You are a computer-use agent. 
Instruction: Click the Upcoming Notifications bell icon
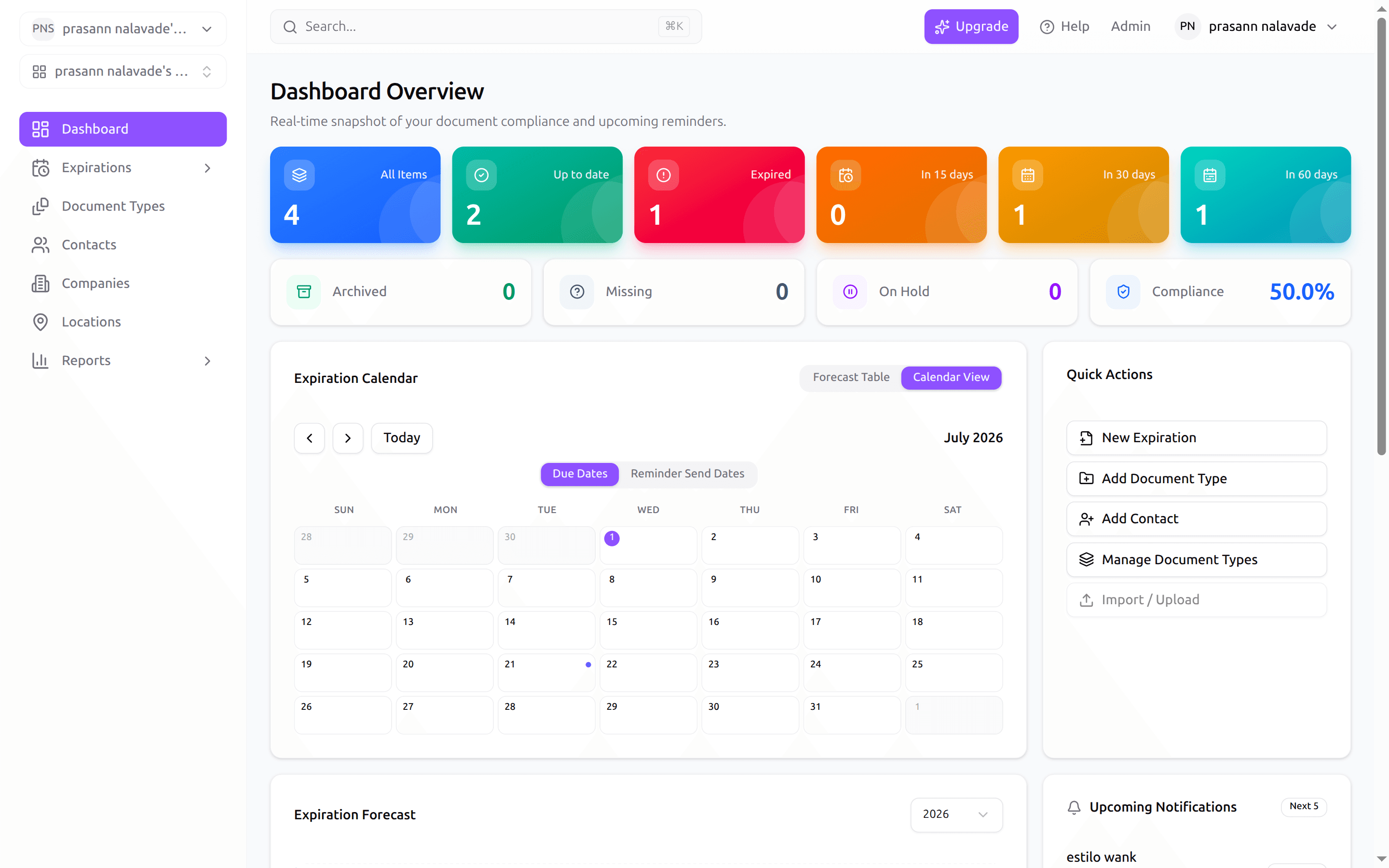pyautogui.click(x=1074, y=807)
